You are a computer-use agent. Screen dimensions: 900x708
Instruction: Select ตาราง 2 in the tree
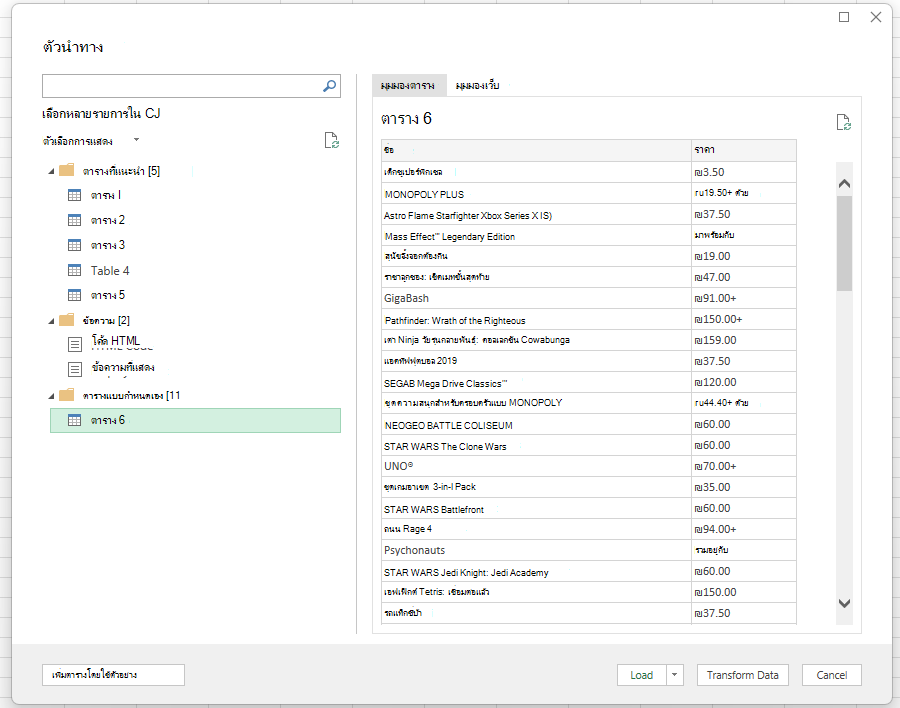tap(107, 220)
